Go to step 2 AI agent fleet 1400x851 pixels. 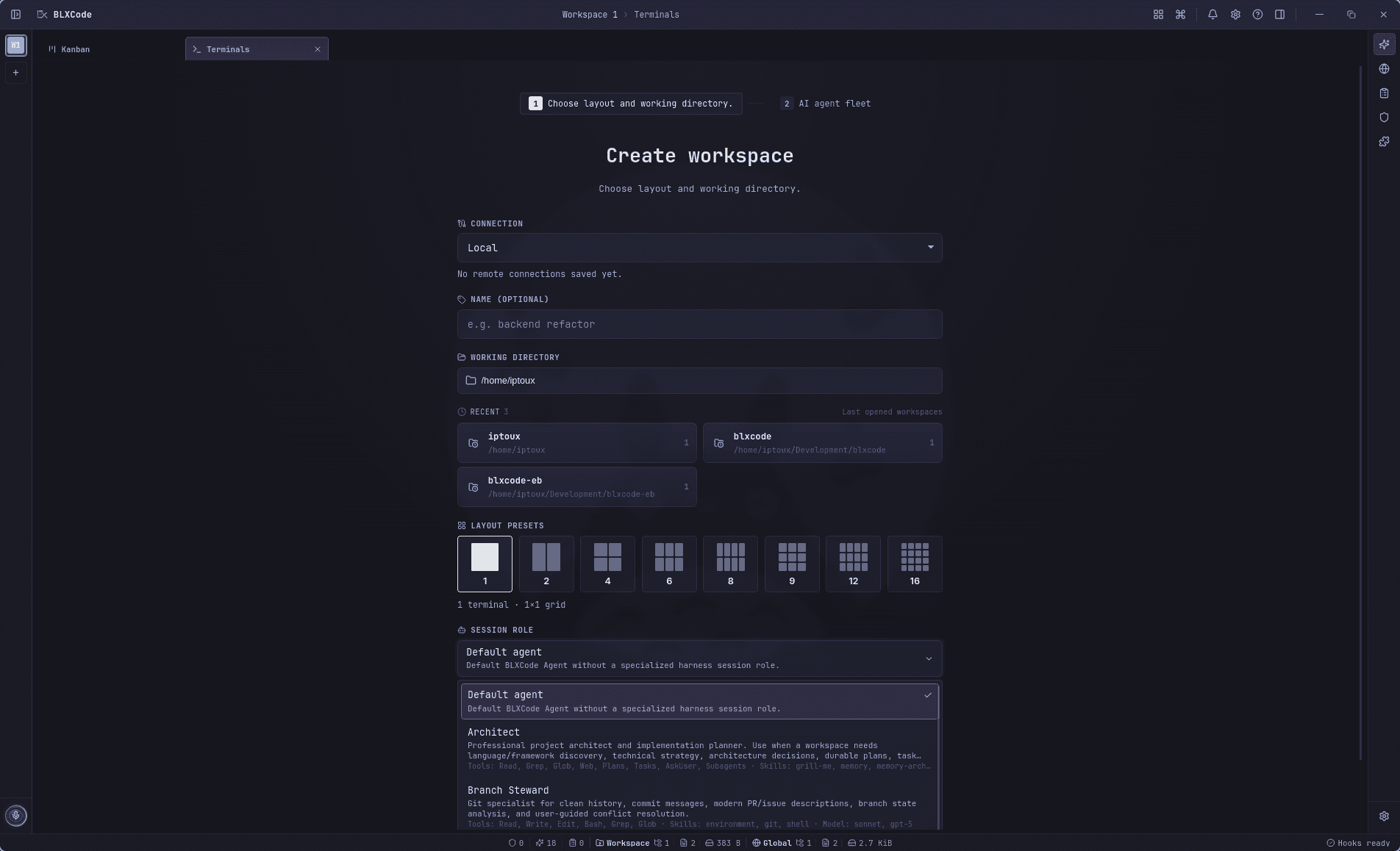(826, 104)
